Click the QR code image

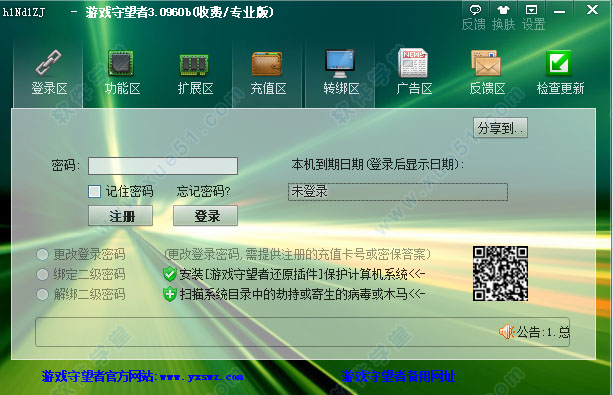pos(500,273)
